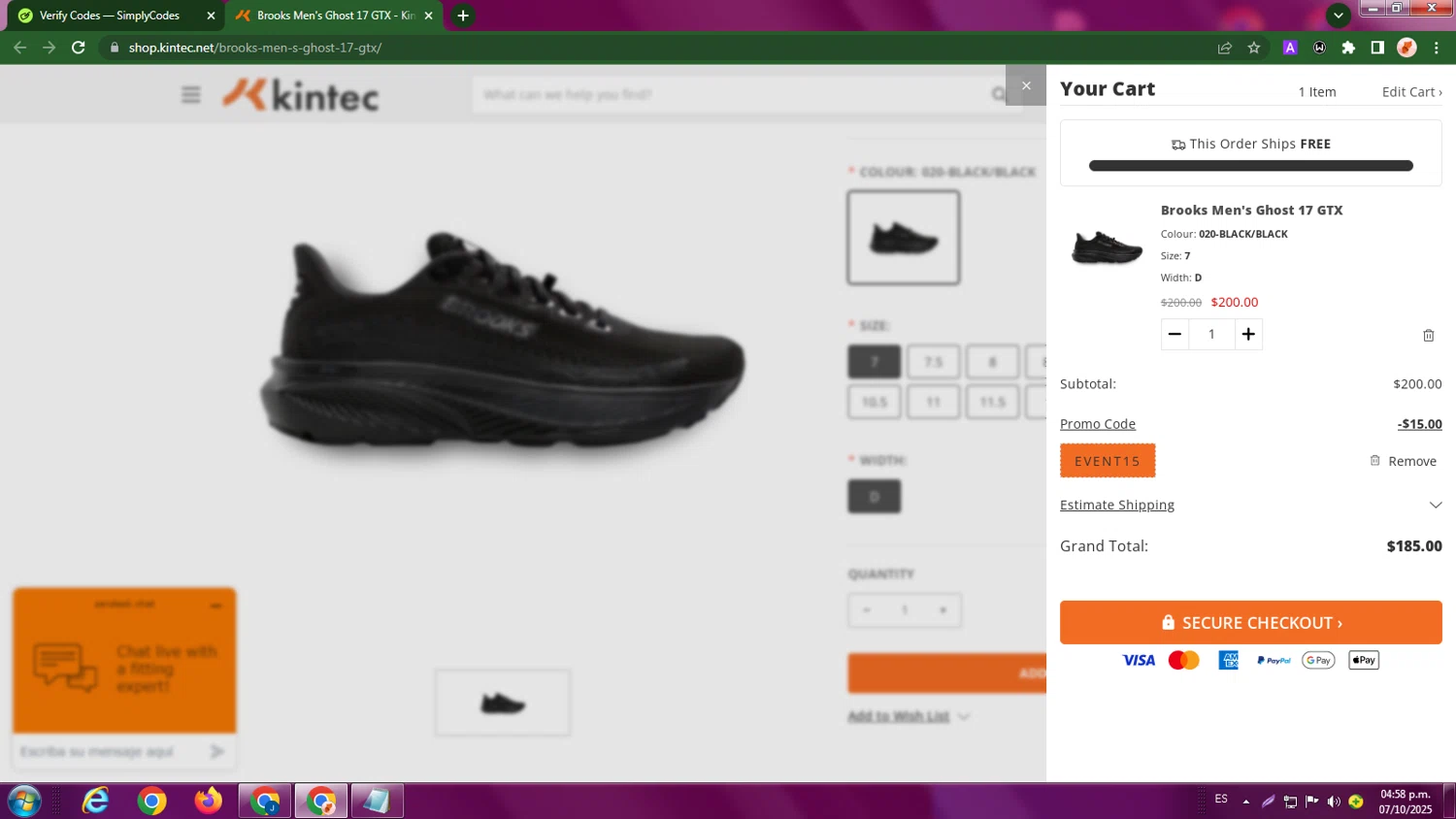1456x819 pixels.
Task: Launch Firefox from the taskbar
Action: pyautogui.click(x=208, y=802)
